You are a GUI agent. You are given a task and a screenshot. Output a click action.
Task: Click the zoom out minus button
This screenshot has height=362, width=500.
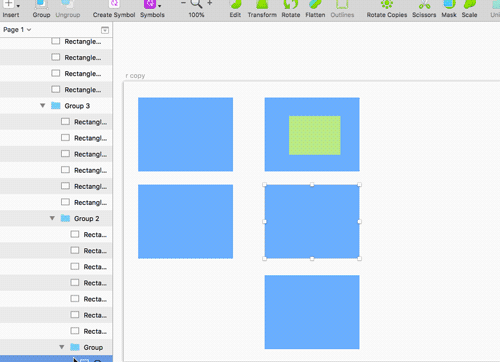coord(183,3)
